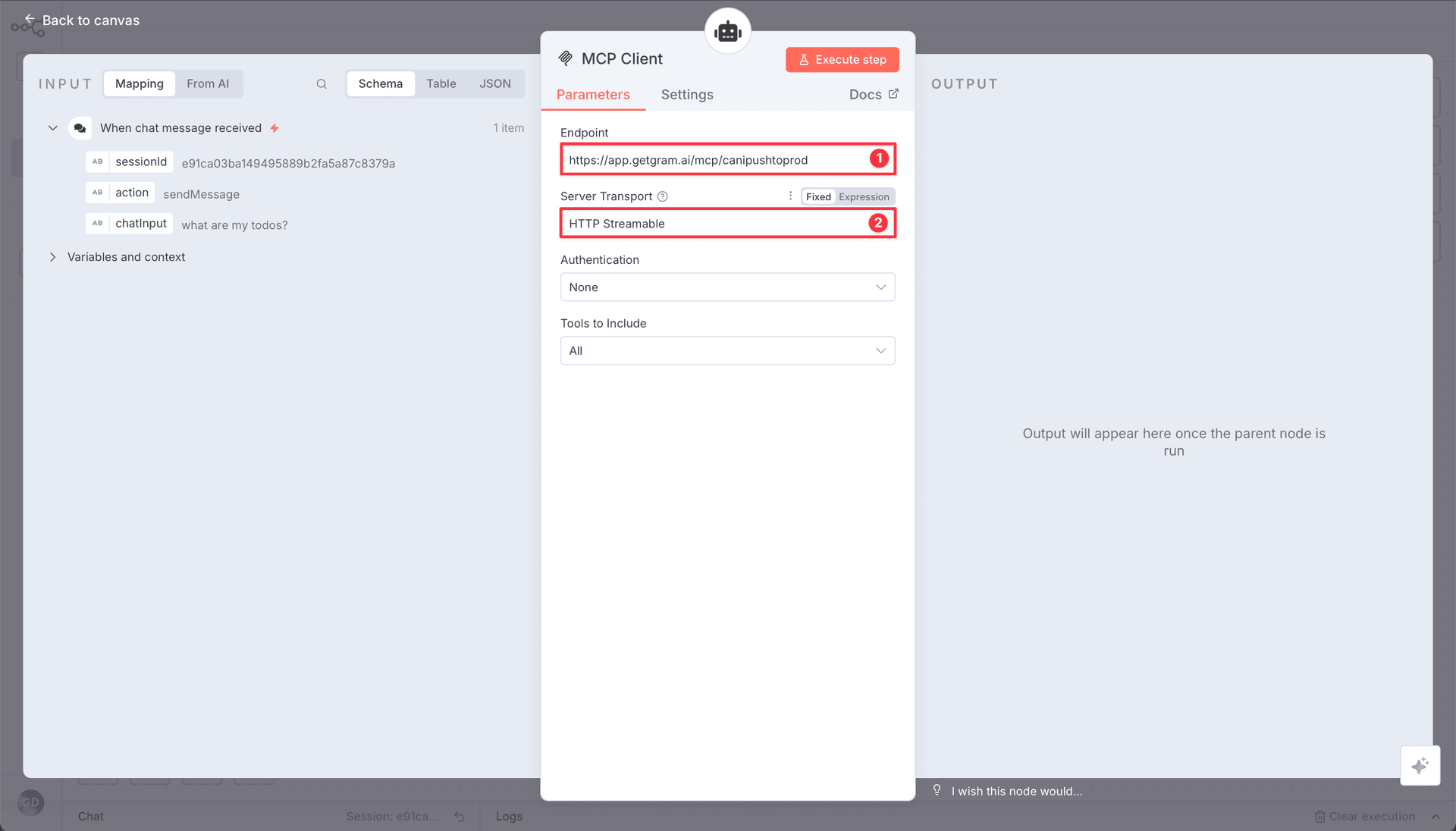
Task: Open the Tools to Include dropdown
Action: click(x=727, y=351)
